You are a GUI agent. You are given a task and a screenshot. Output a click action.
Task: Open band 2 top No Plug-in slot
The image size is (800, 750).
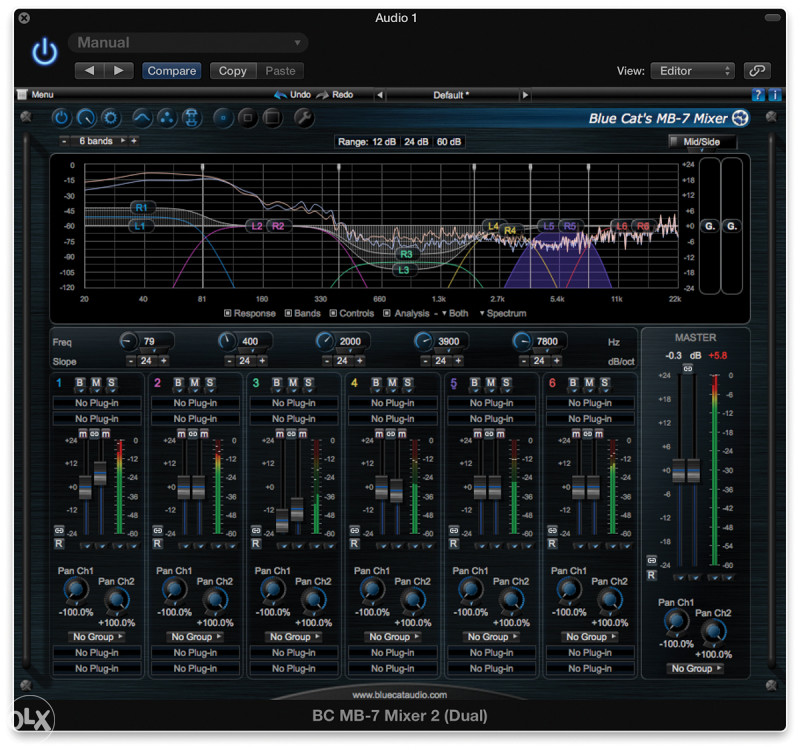[195, 403]
